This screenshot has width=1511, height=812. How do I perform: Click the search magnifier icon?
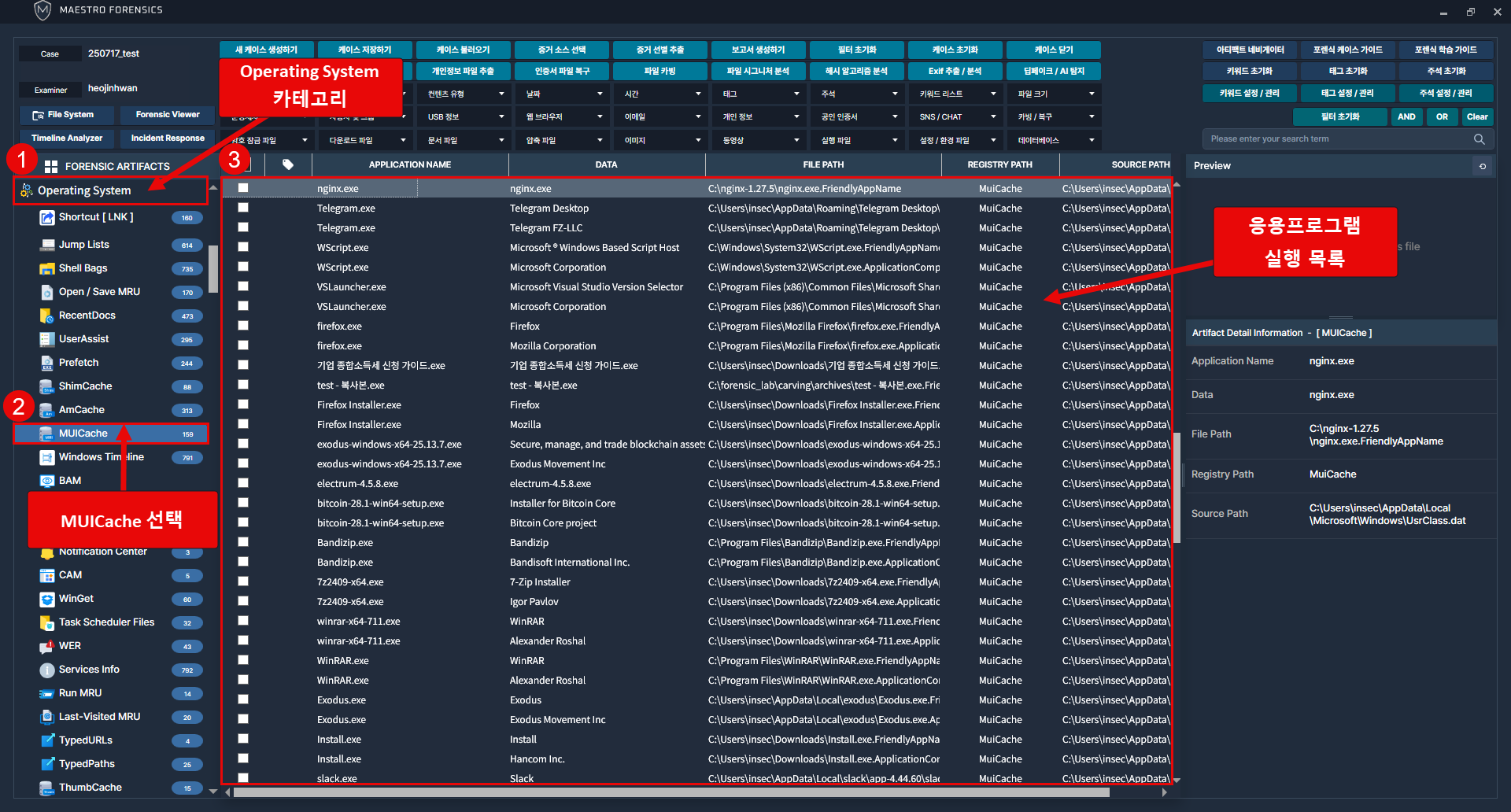[1480, 139]
